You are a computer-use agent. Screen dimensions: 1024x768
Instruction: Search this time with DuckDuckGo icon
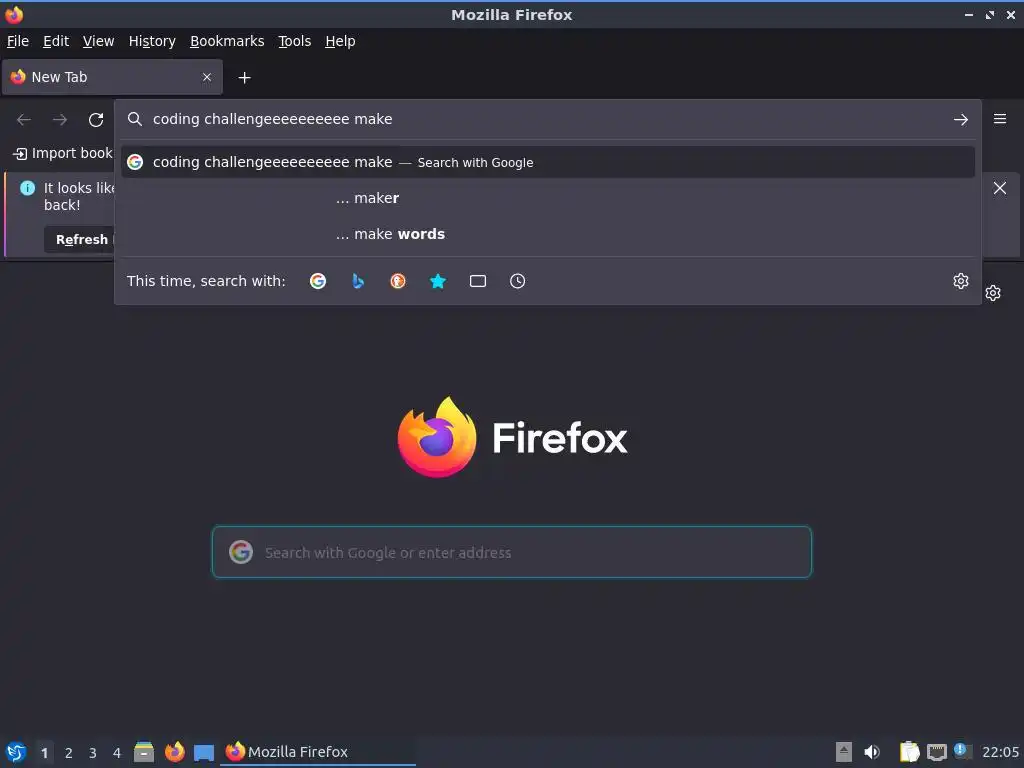click(398, 281)
